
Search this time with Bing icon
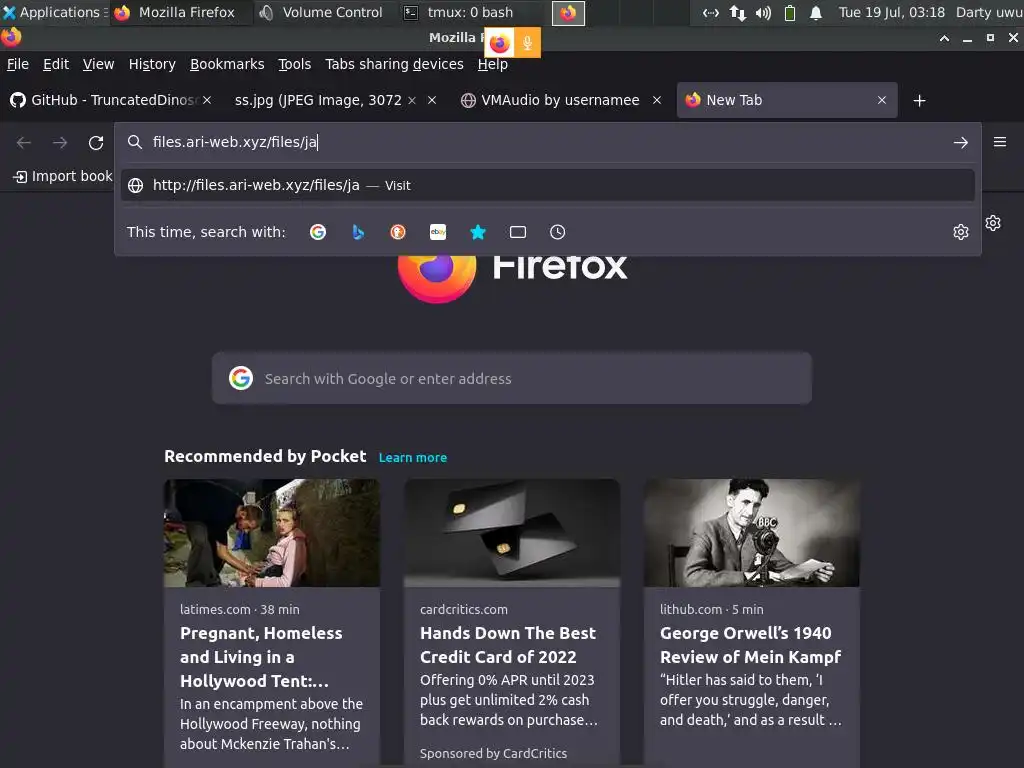point(358,232)
